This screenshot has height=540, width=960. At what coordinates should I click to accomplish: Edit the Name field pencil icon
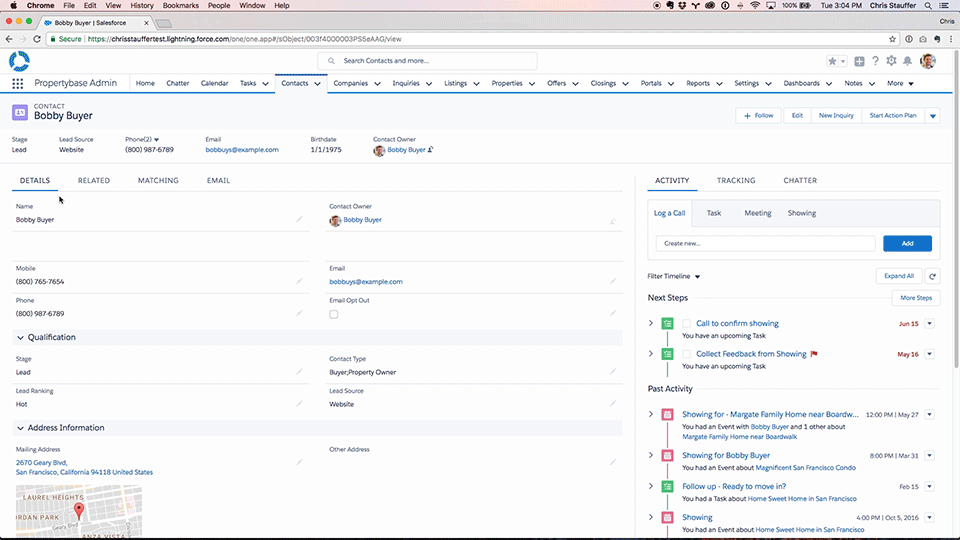(x=299, y=219)
